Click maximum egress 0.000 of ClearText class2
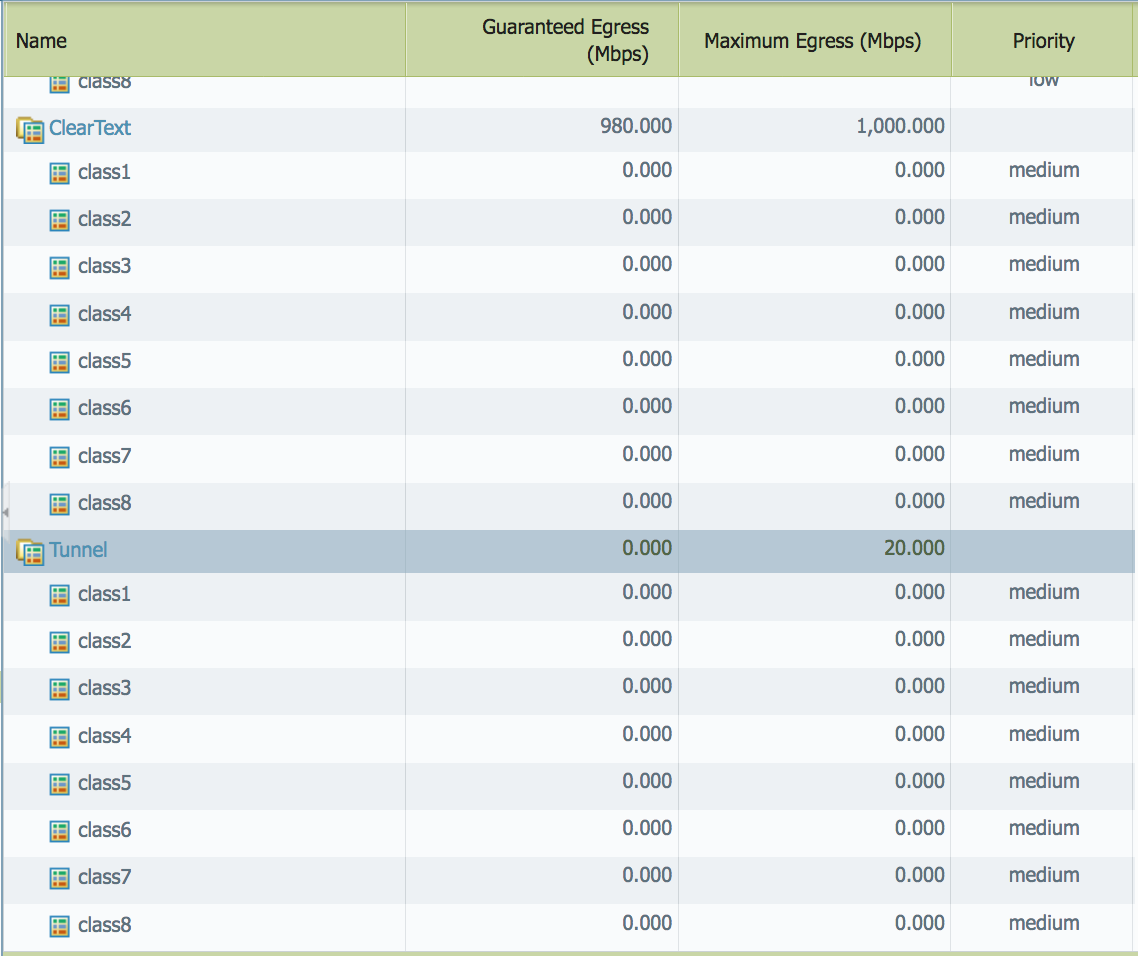 point(920,217)
